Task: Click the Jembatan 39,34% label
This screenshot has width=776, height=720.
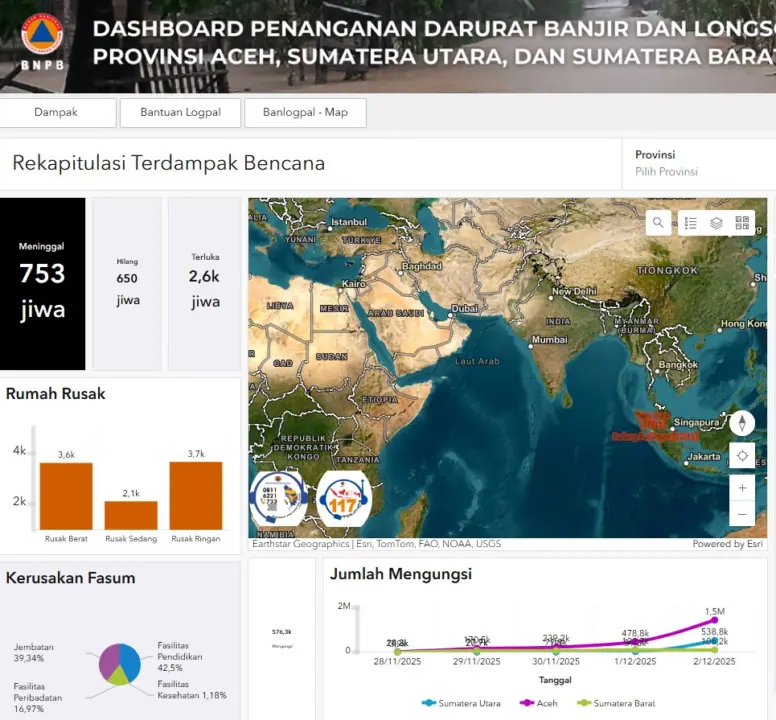Action: [33, 652]
